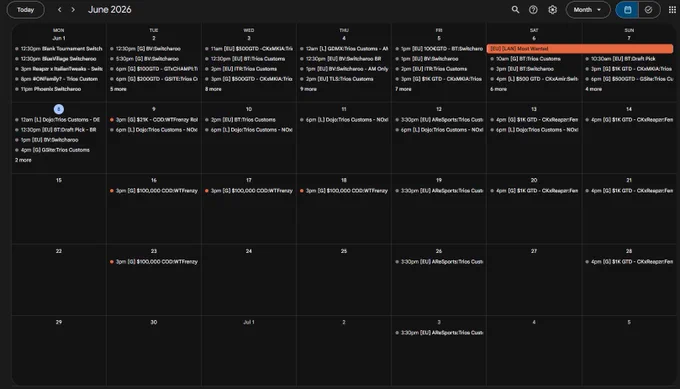Open 6pm $500GTD GSite event on June 7
The image size is (680, 389).
pos(629,79)
